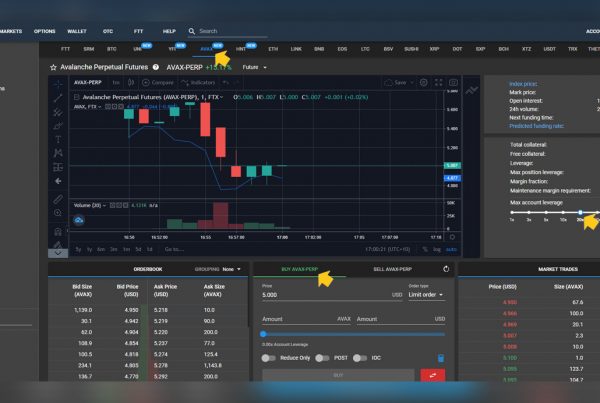Click the chart panel icon right of the chart
Image resolution: width=600 pixels, height=403 pixels.
click(471, 90)
